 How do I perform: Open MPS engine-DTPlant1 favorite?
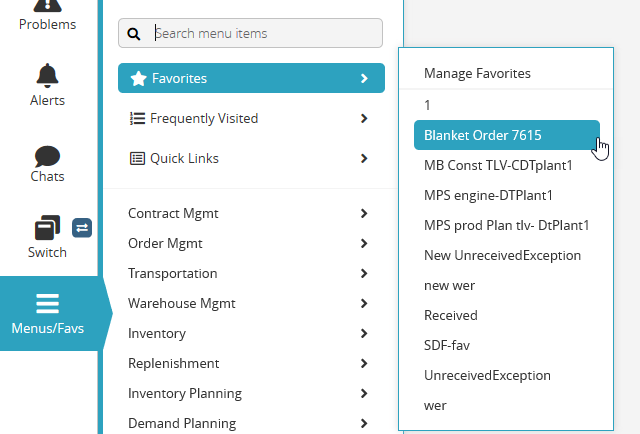pos(488,195)
